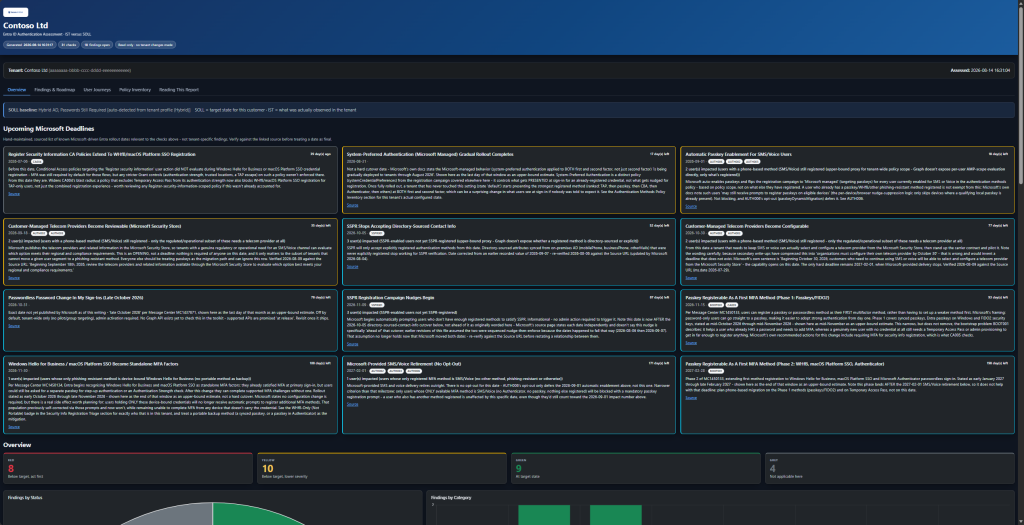This screenshot has height=525, width=1024.
Task: Open the Findings & Roadmap tab
Action: [55, 89]
